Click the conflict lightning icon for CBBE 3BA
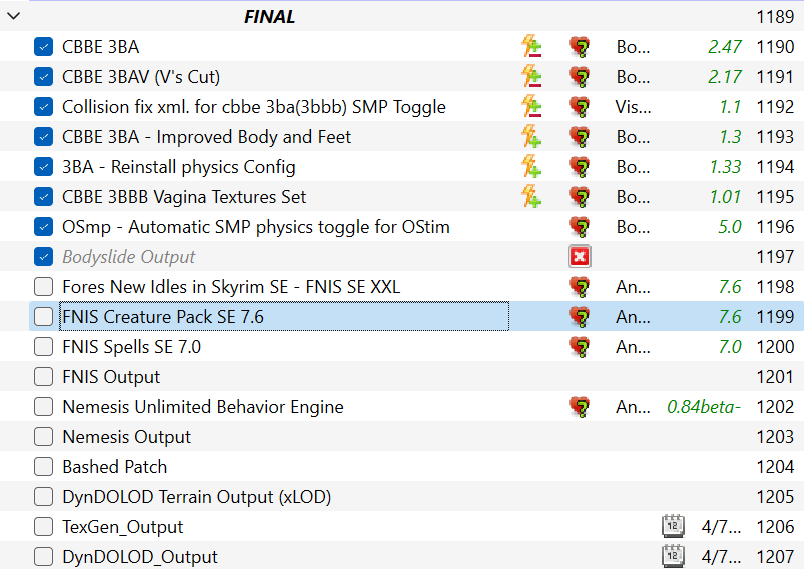The width and height of the screenshot is (804, 569). pos(531,47)
